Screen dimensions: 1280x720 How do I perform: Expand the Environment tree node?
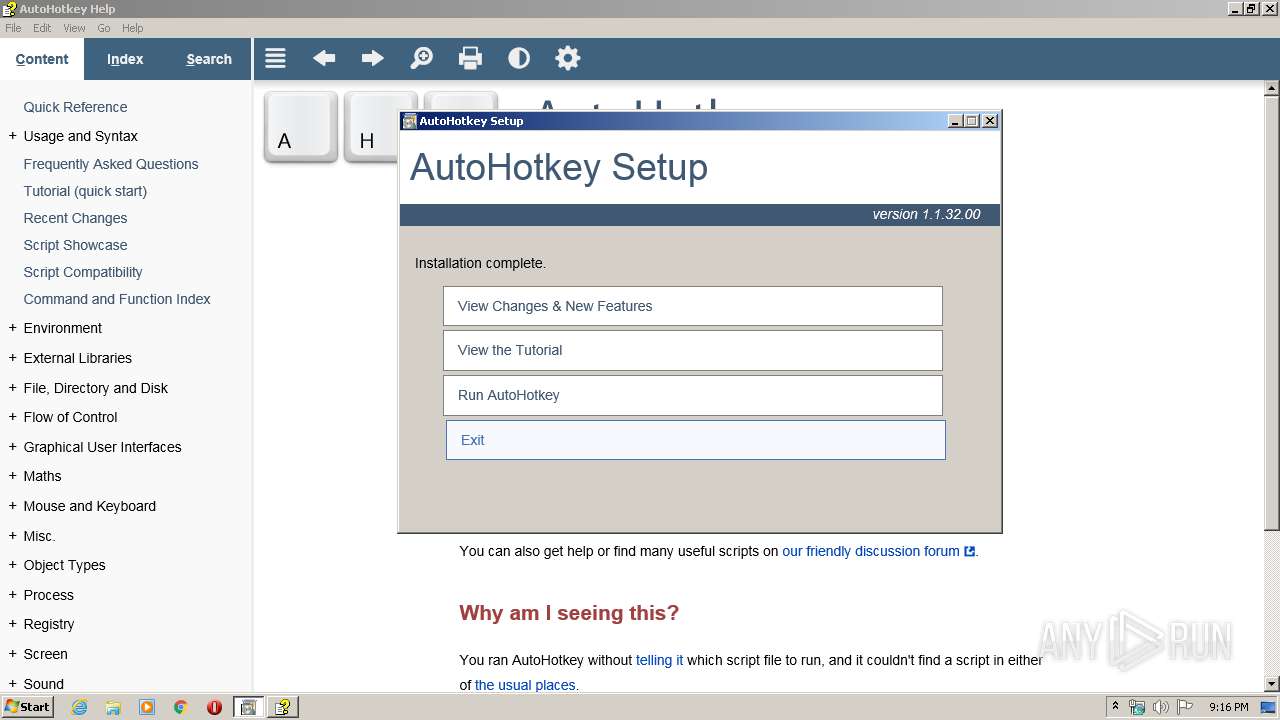tap(12, 328)
